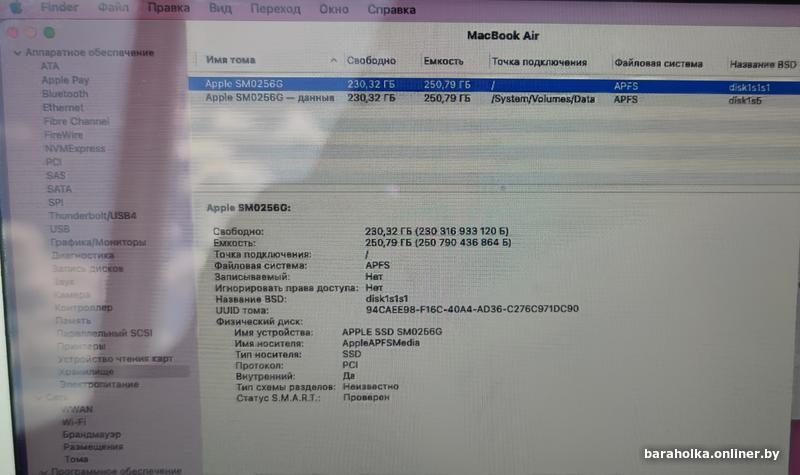Screen dimensions: 800x475
Task: Click the disk1s1s1 cell in selected row
Action: tap(749, 87)
